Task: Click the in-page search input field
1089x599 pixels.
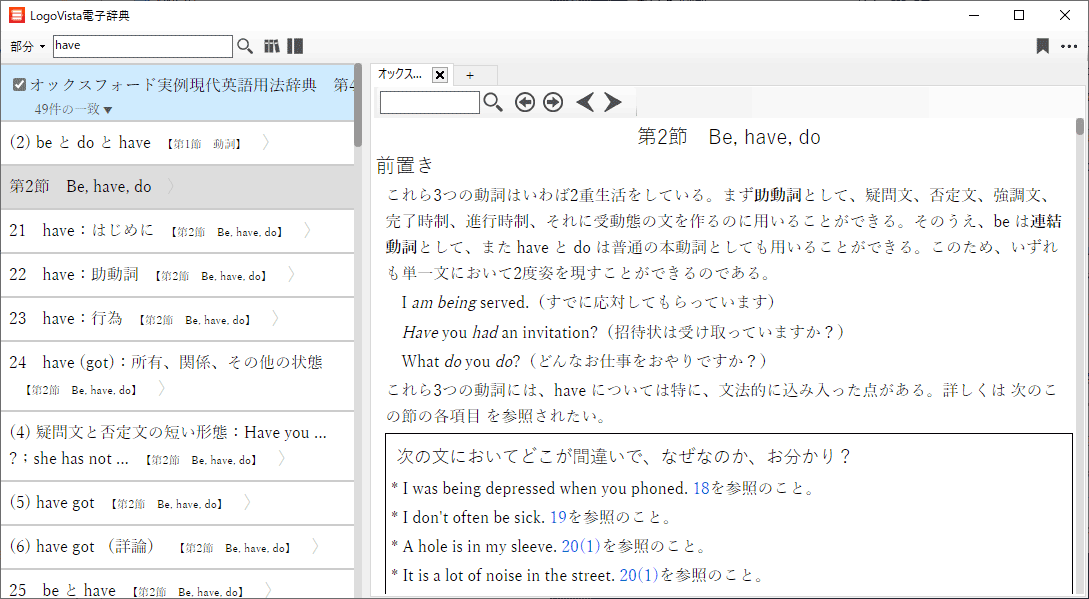Action: 429,102
